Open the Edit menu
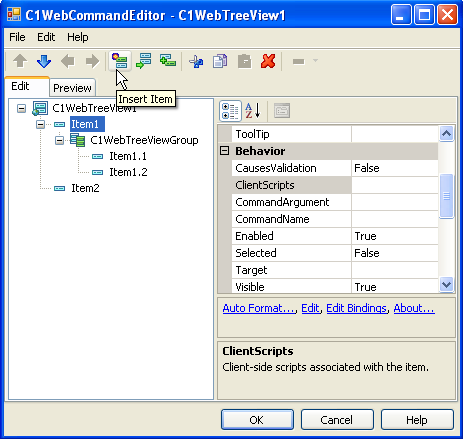This screenshot has width=463, height=439. [46, 37]
